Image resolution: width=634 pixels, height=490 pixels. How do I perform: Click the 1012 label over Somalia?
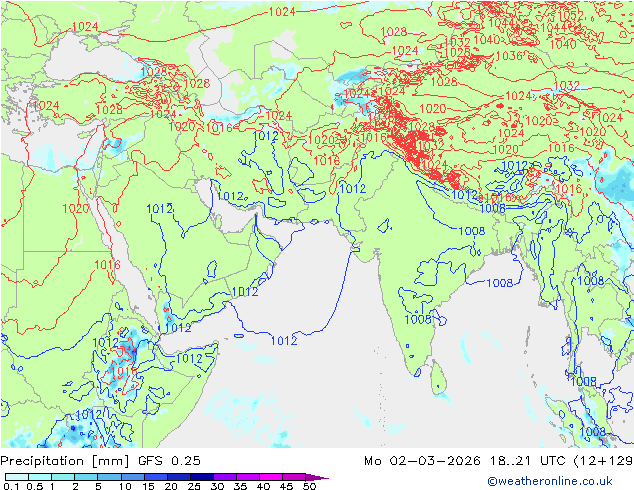click(190, 358)
